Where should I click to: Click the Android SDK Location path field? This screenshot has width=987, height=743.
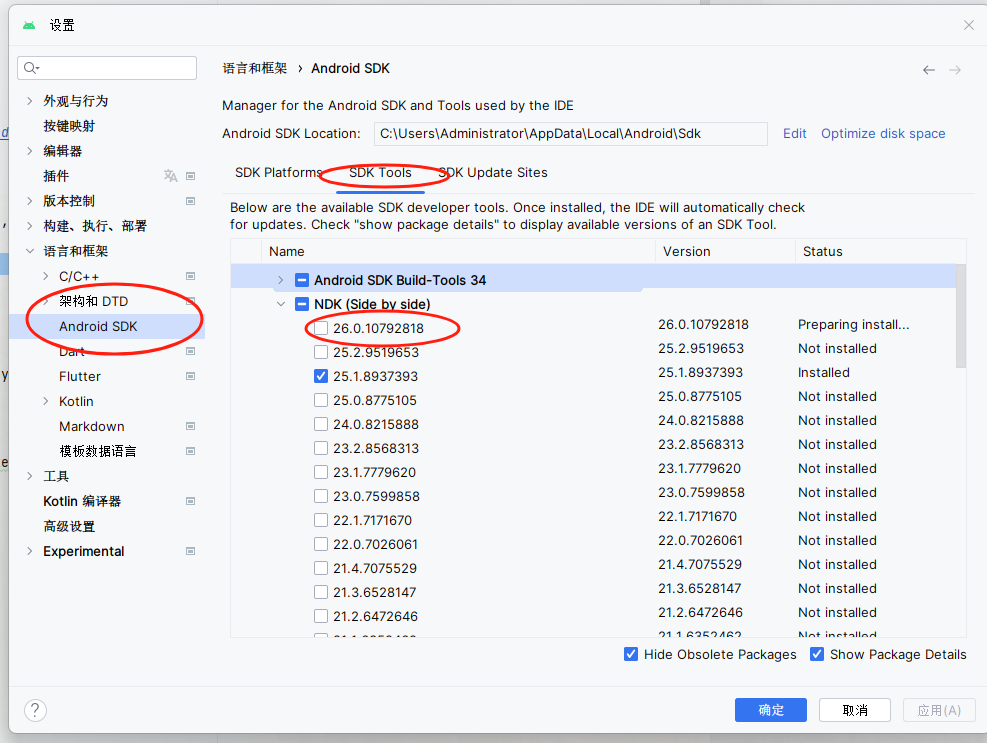click(x=570, y=133)
